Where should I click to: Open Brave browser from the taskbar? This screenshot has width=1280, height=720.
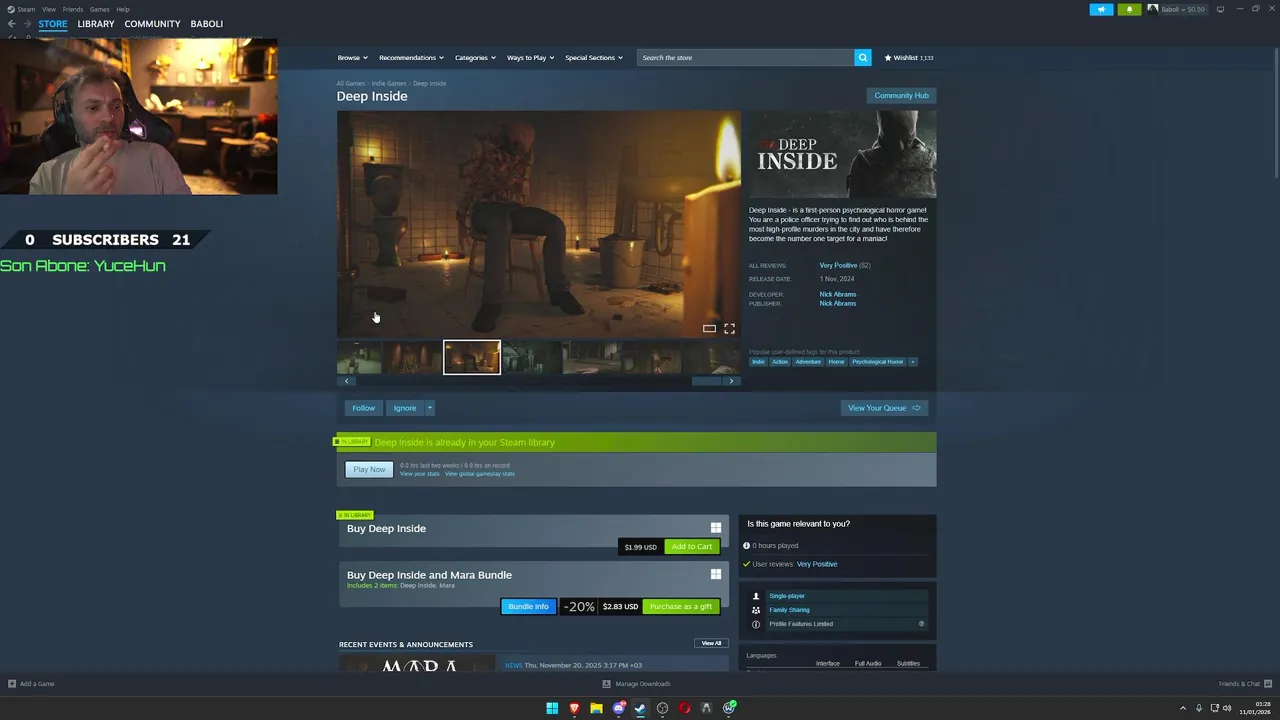tap(574, 708)
